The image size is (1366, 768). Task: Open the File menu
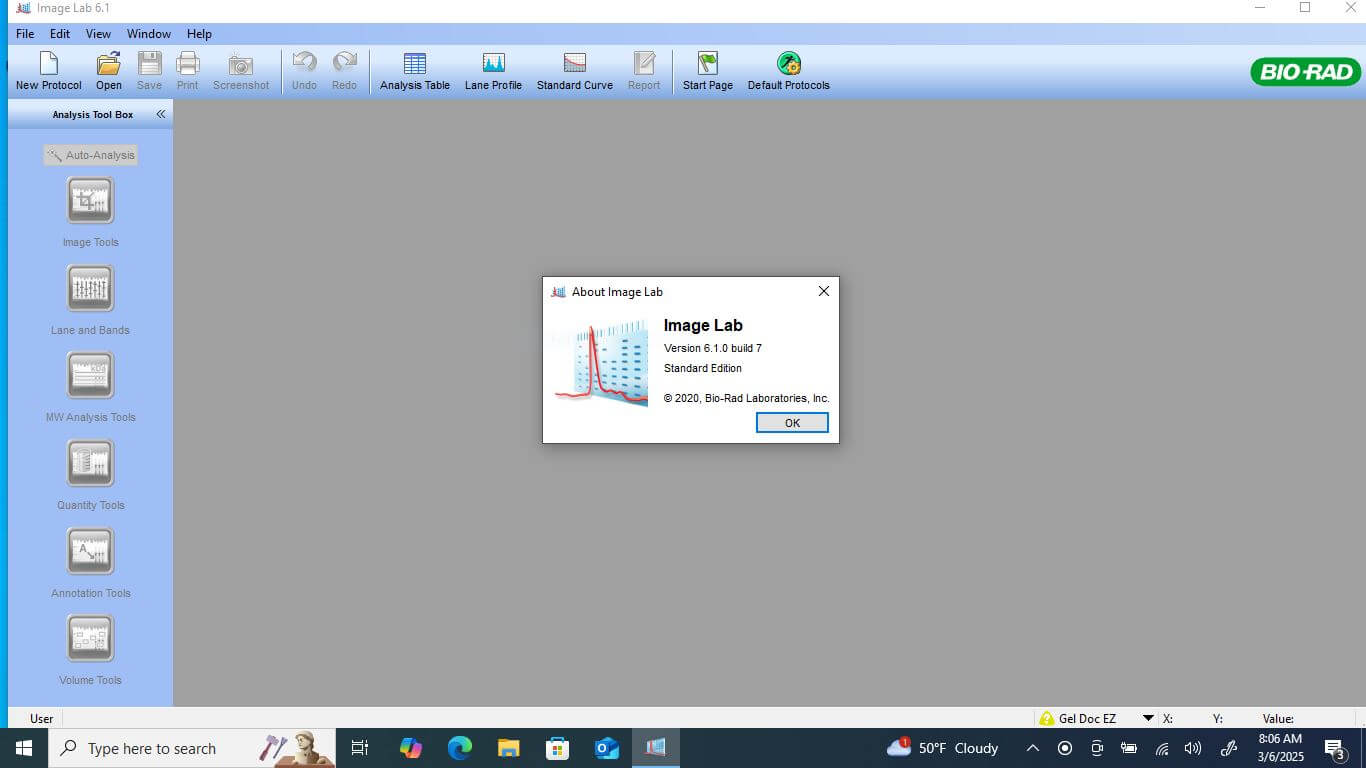(25, 34)
